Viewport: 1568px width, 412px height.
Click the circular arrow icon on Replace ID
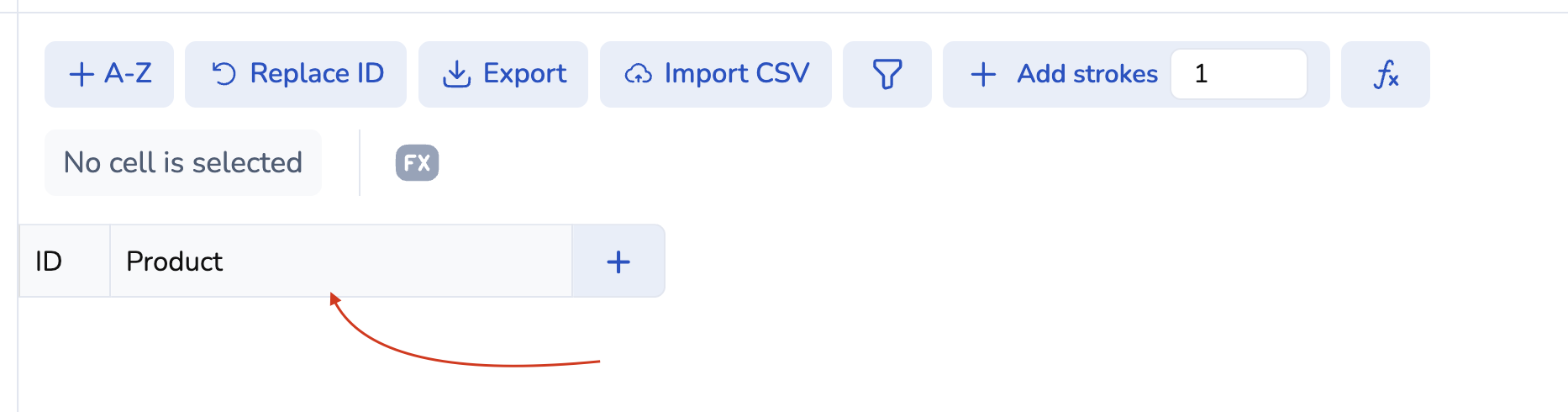[x=224, y=74]
